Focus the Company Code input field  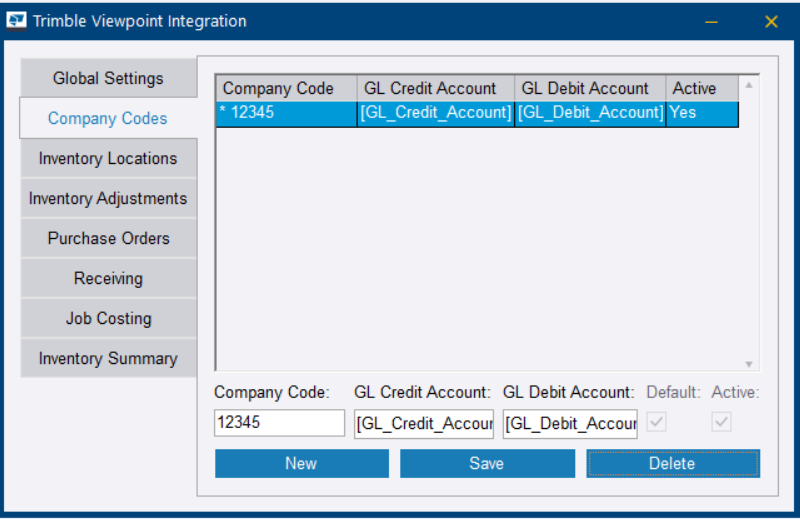(280, 423)
